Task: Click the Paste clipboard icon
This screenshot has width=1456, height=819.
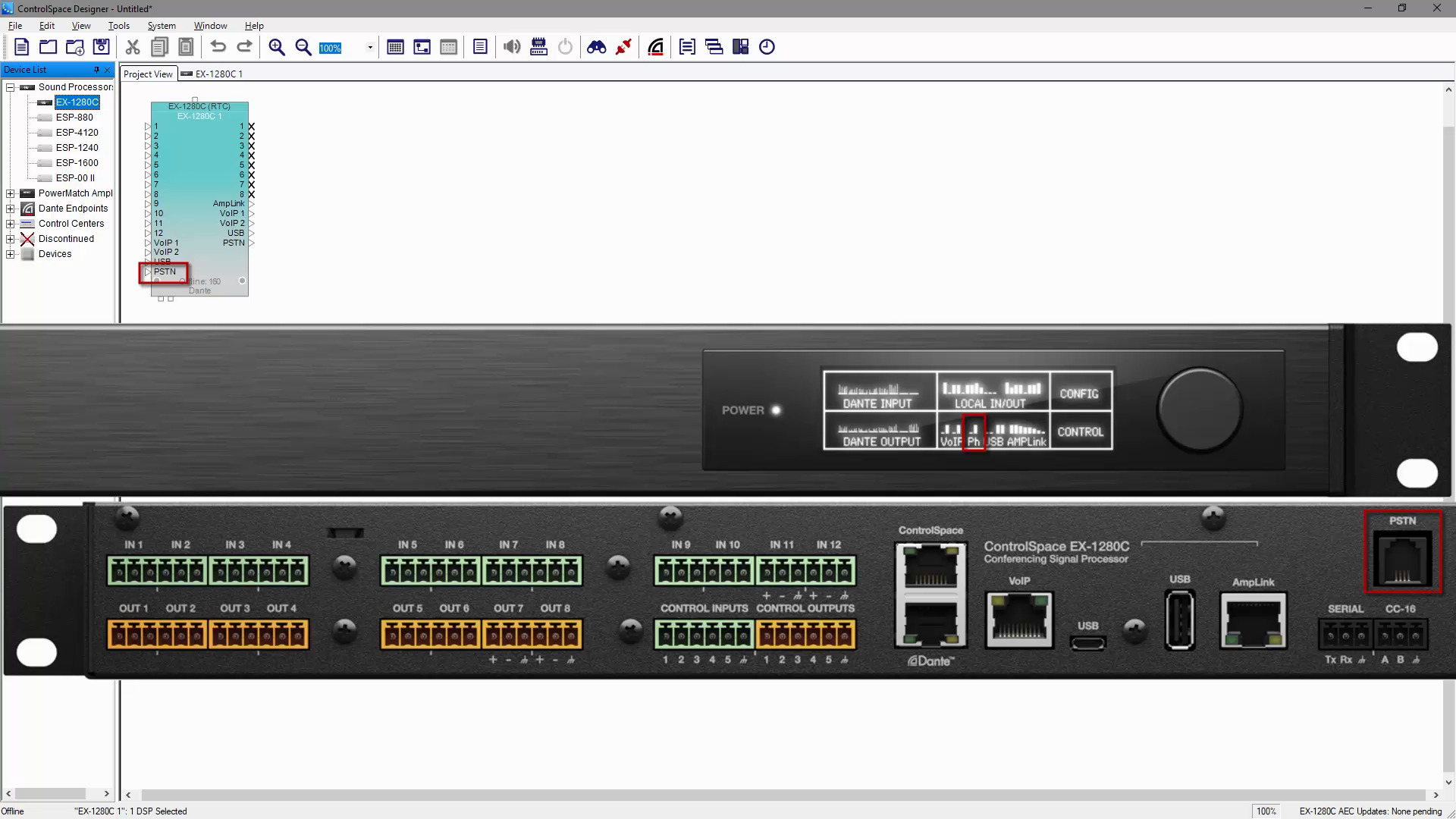Action: [x=186, y=47]
